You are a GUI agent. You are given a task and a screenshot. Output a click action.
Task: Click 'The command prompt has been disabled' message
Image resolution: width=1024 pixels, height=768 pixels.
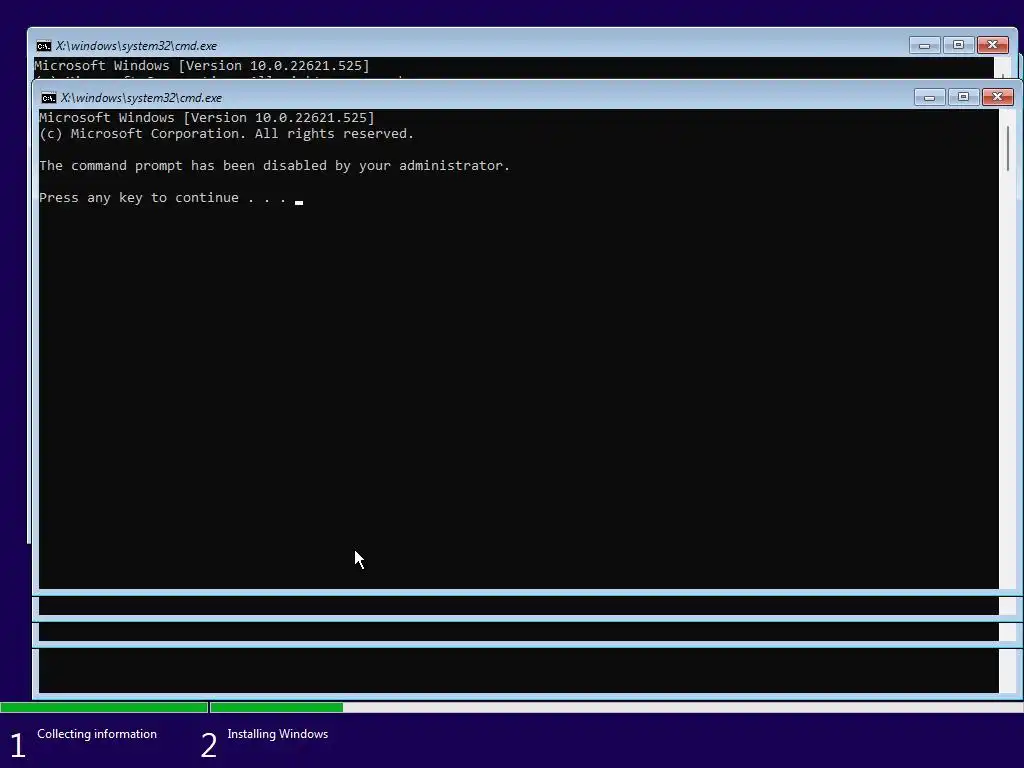pos(274,166)
